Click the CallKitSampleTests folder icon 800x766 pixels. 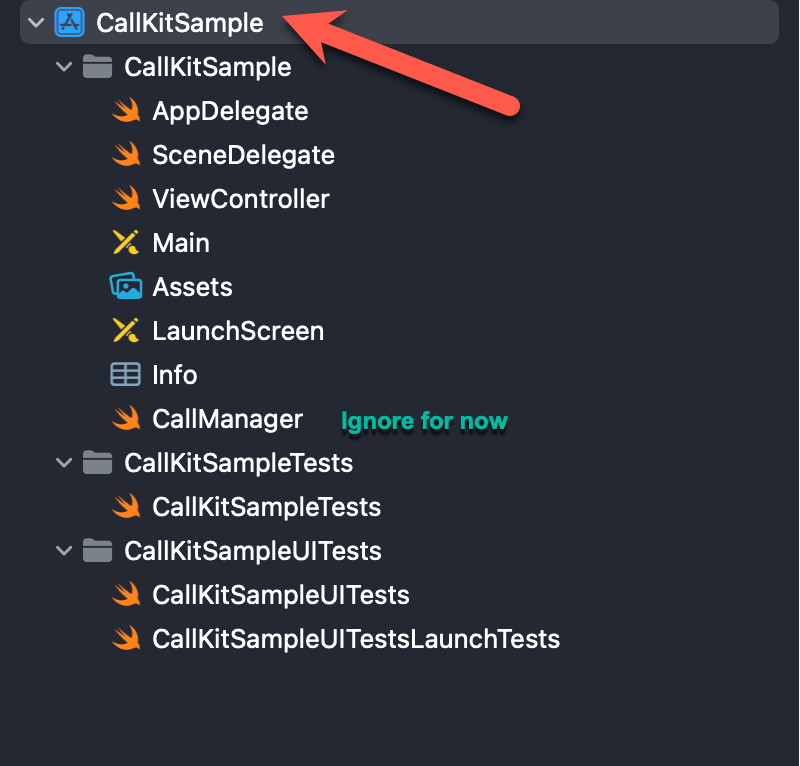[x=97, y=462]
